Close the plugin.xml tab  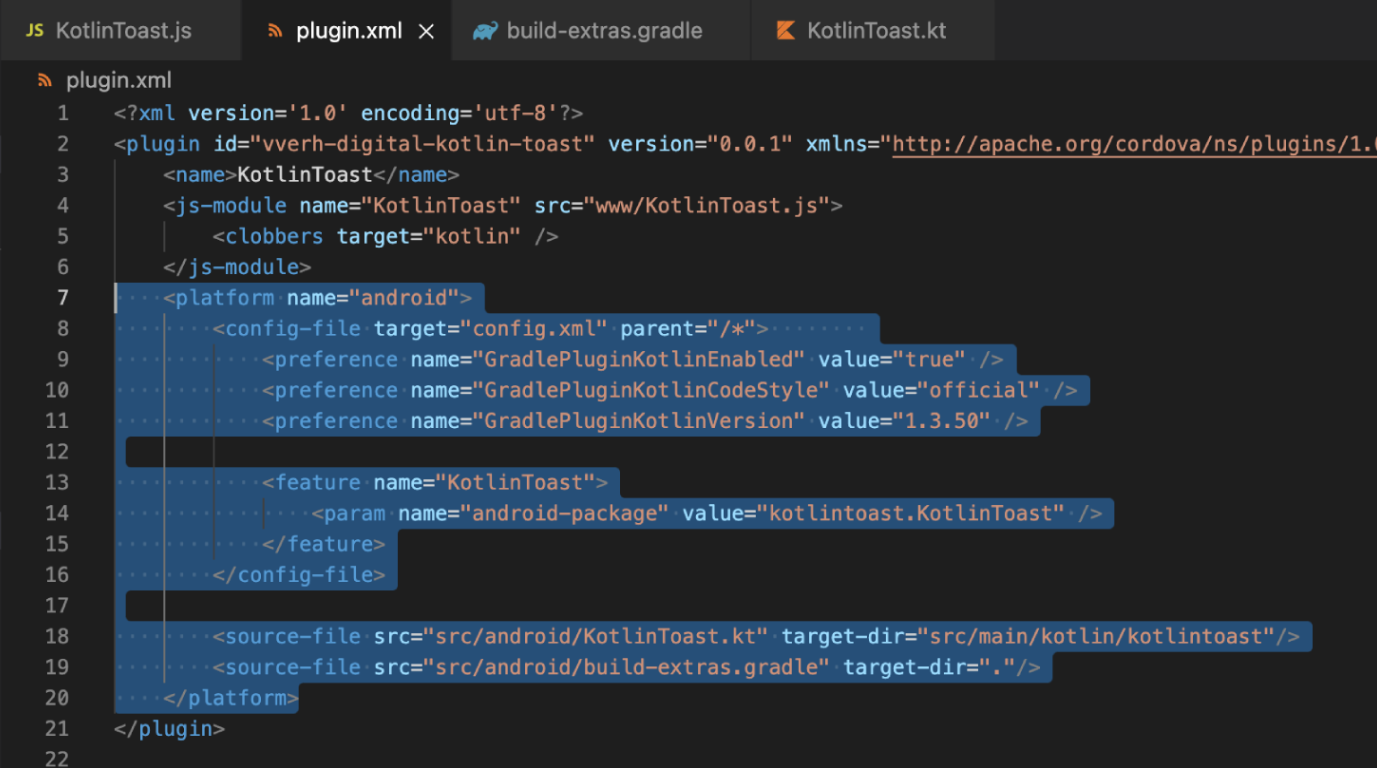426,32
